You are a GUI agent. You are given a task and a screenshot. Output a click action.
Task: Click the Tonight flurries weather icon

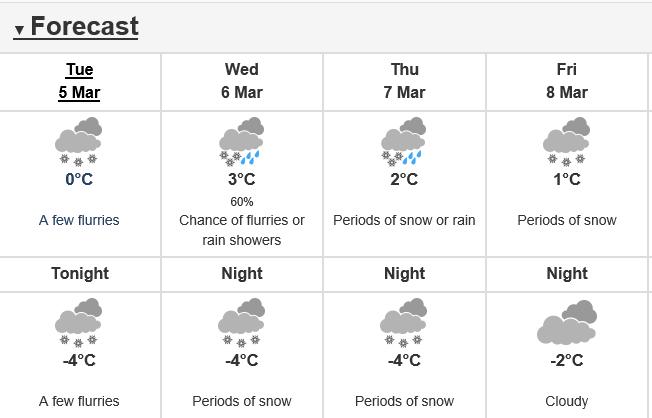(x=79, y=322)
